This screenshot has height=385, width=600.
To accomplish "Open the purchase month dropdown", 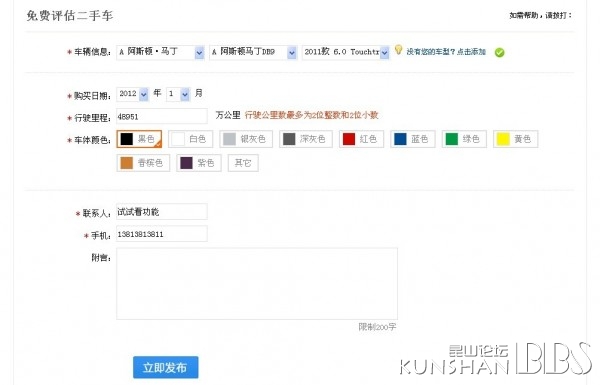I will (x=178, y=94).
